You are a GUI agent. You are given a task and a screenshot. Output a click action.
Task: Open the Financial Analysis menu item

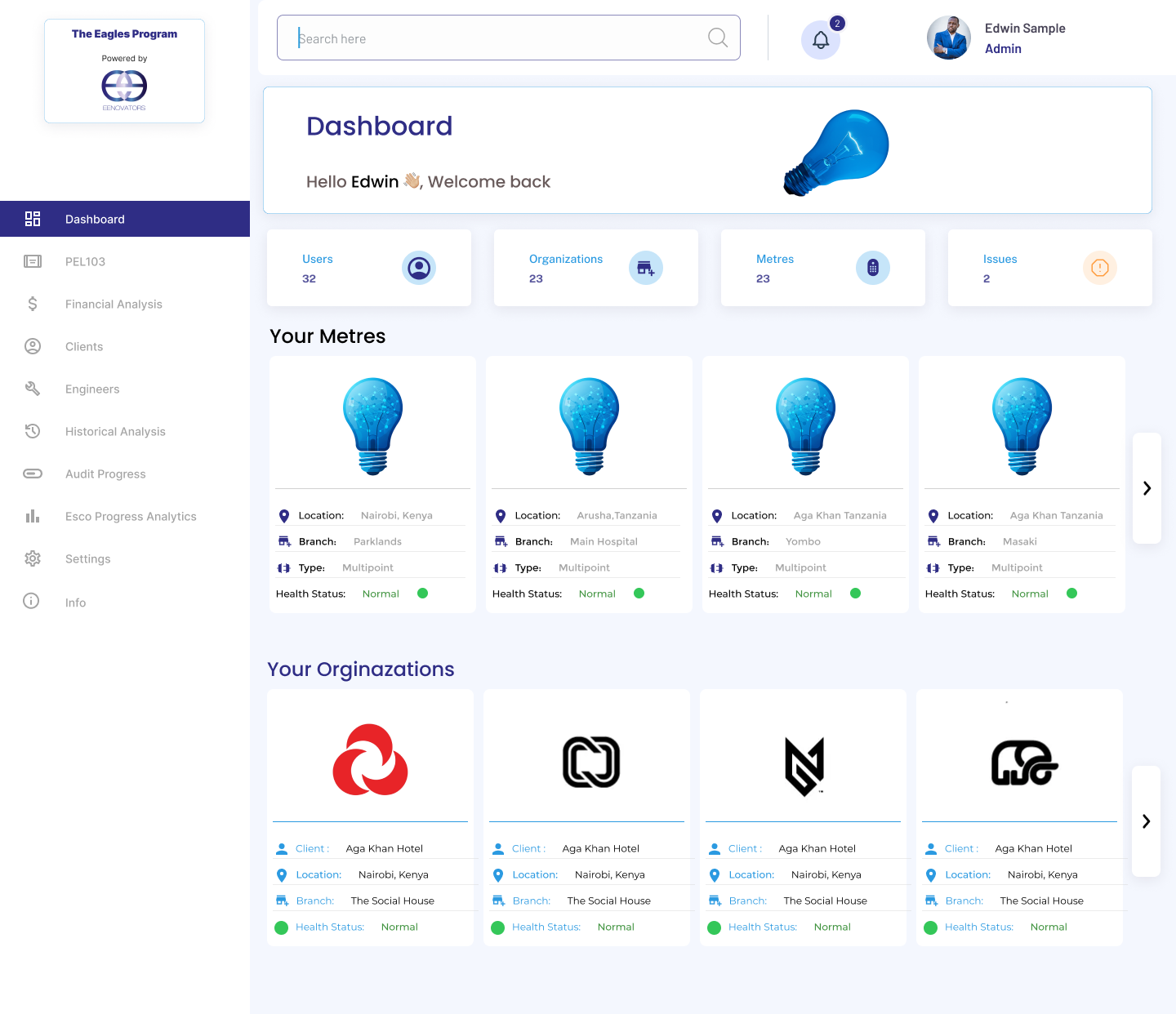(x=114, y=304)
